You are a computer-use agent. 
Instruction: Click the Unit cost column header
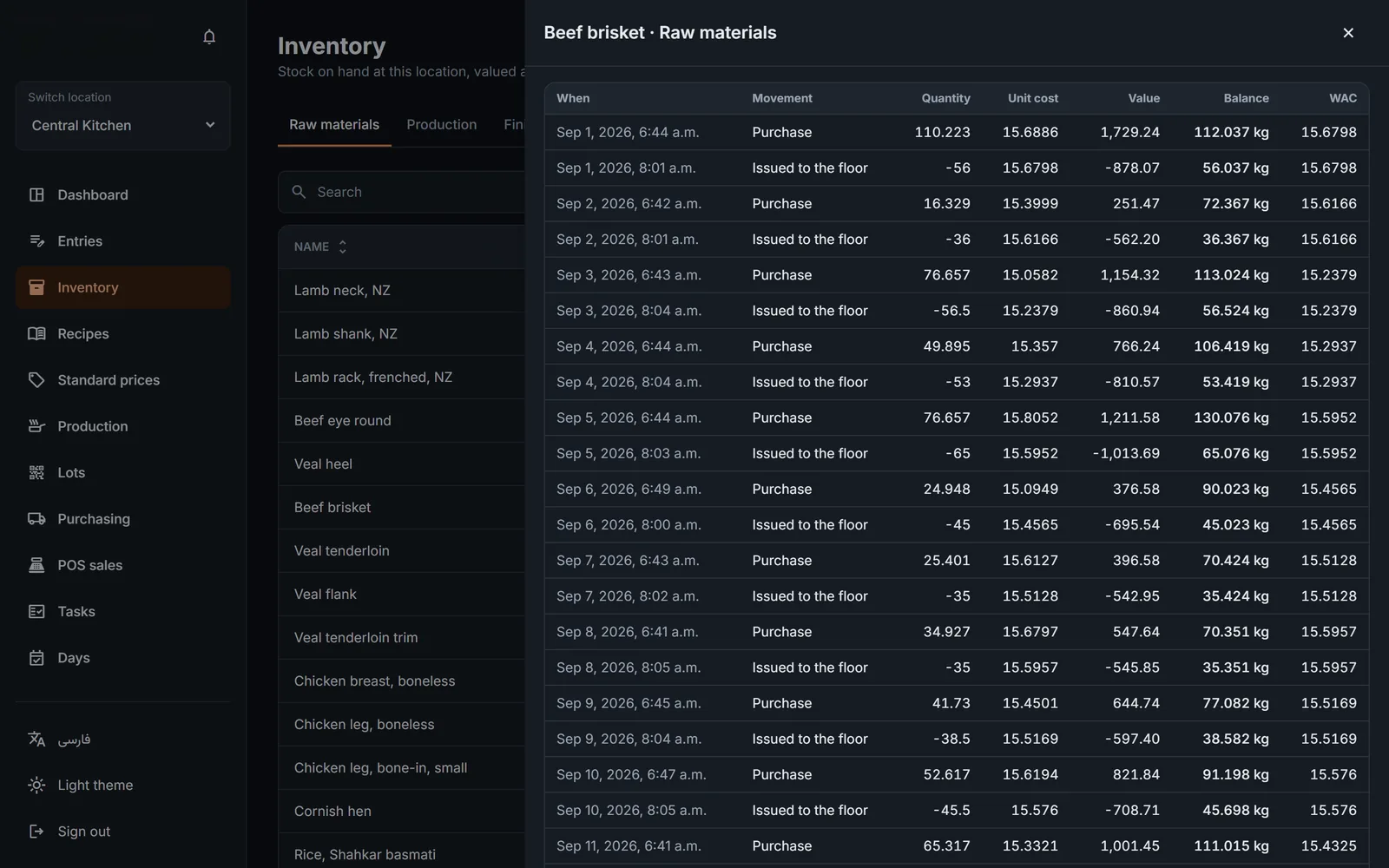point(1033,98)
